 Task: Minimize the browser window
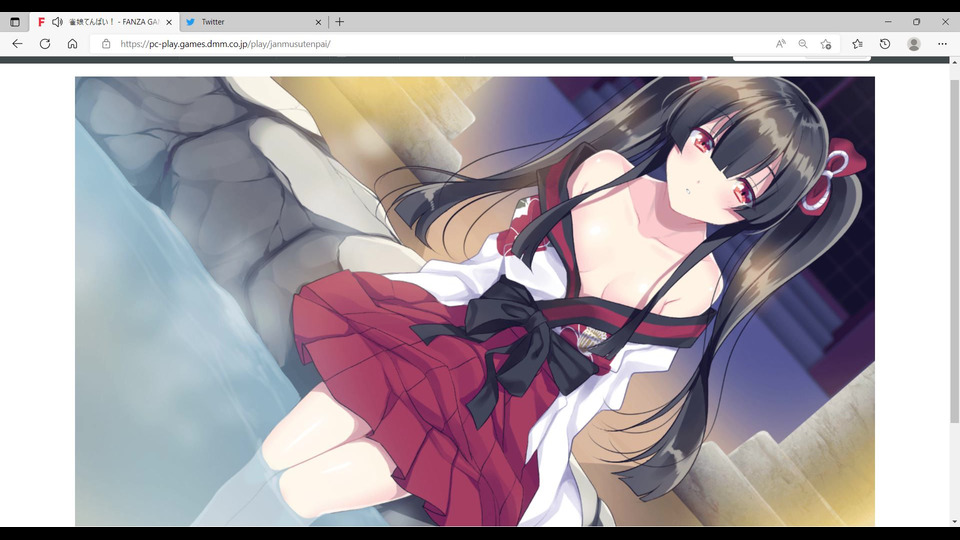[888, 22]
